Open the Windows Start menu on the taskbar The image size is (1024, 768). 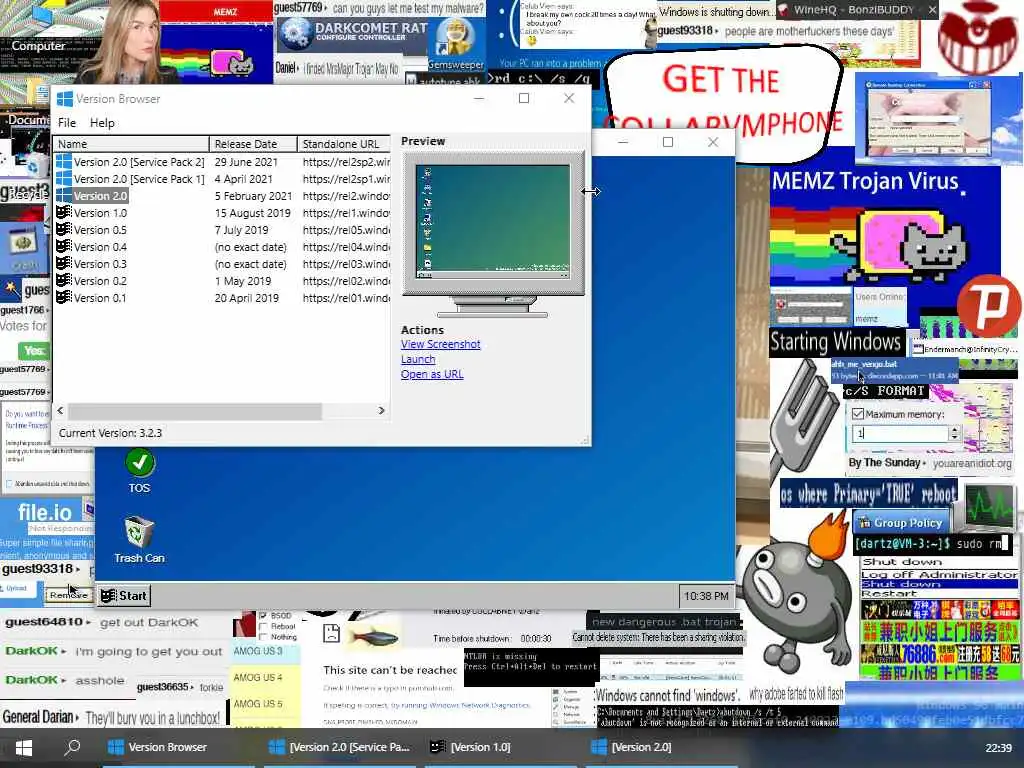pyautogui.click(x=24, y=748)
